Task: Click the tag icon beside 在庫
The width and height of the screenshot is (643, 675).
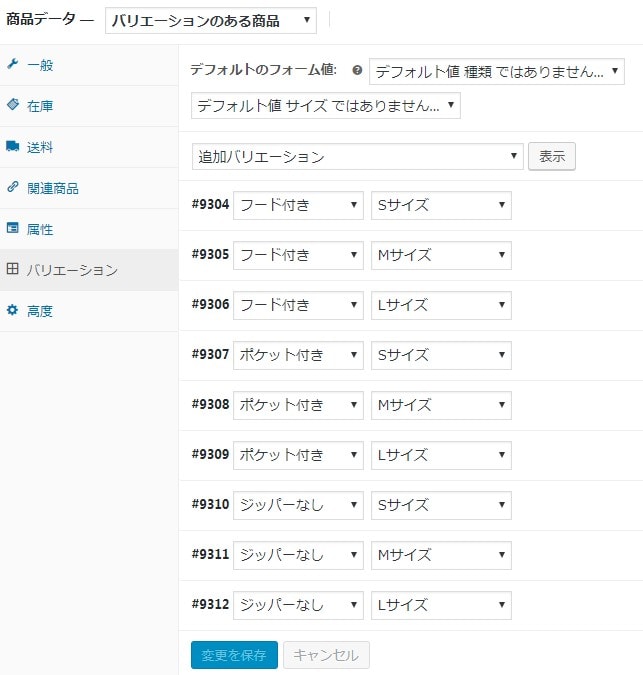Action: click(13, 105)
